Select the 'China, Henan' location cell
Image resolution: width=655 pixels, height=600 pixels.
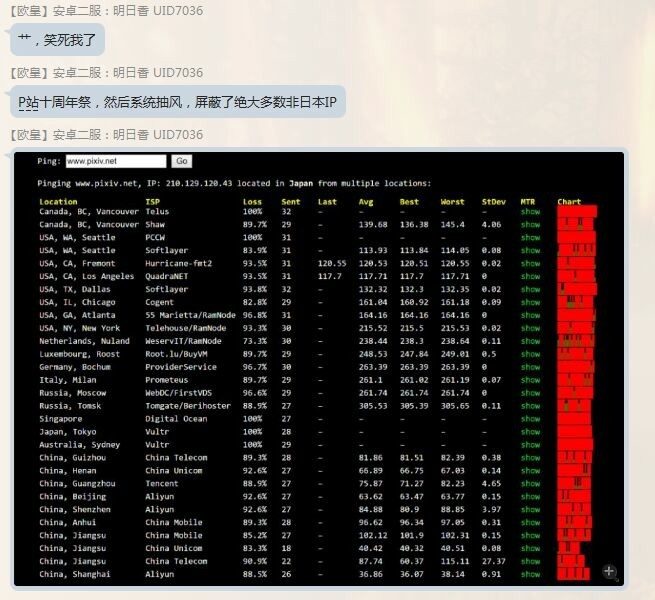(68, 471)
